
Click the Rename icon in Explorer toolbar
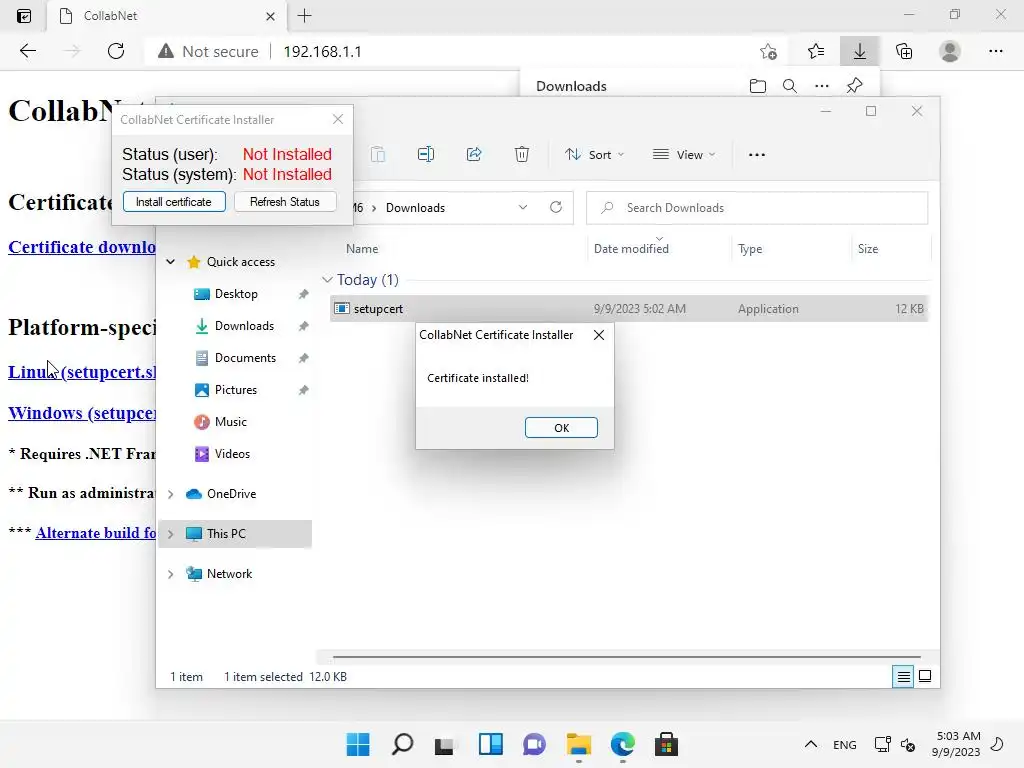point(426,155)
